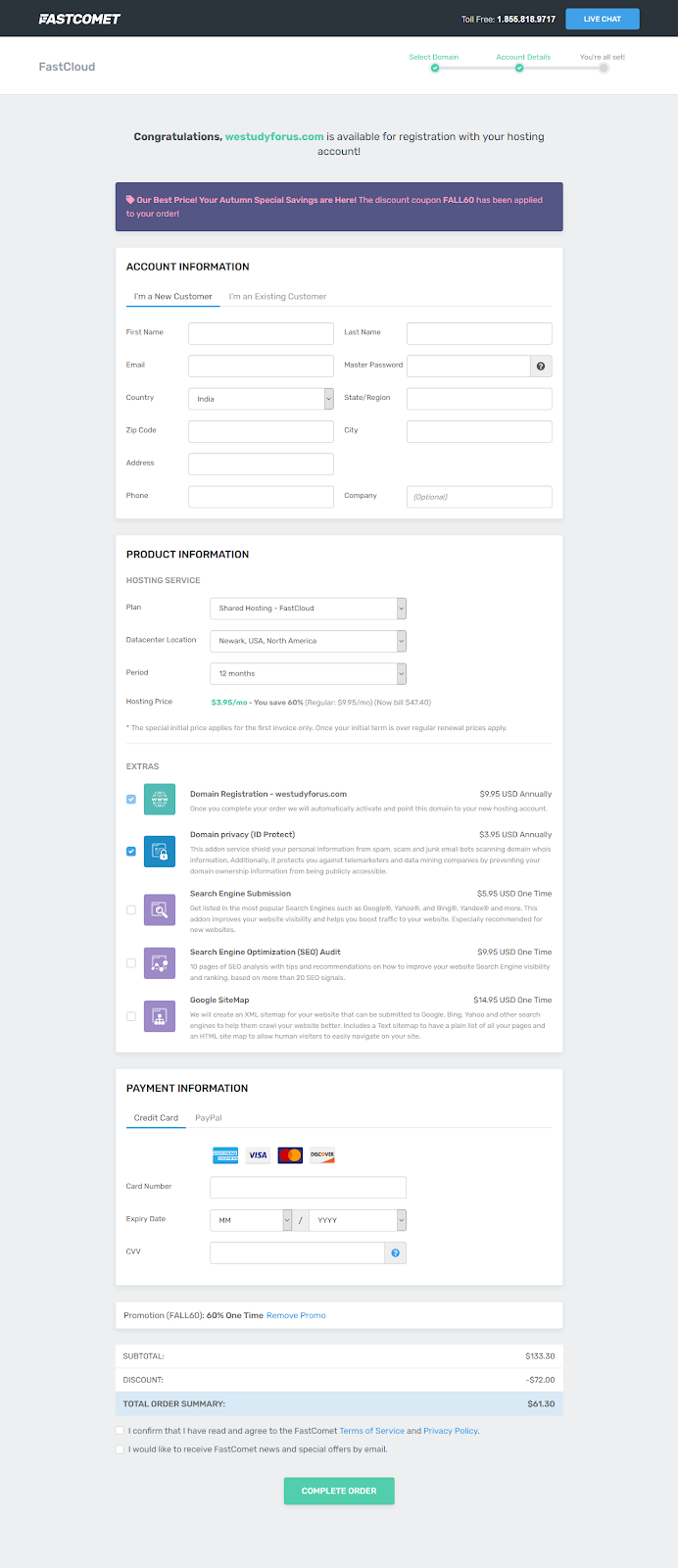Screen dimensions: 678x1568
Task: Open the Terms of Service link
Action: point(371,1431)
